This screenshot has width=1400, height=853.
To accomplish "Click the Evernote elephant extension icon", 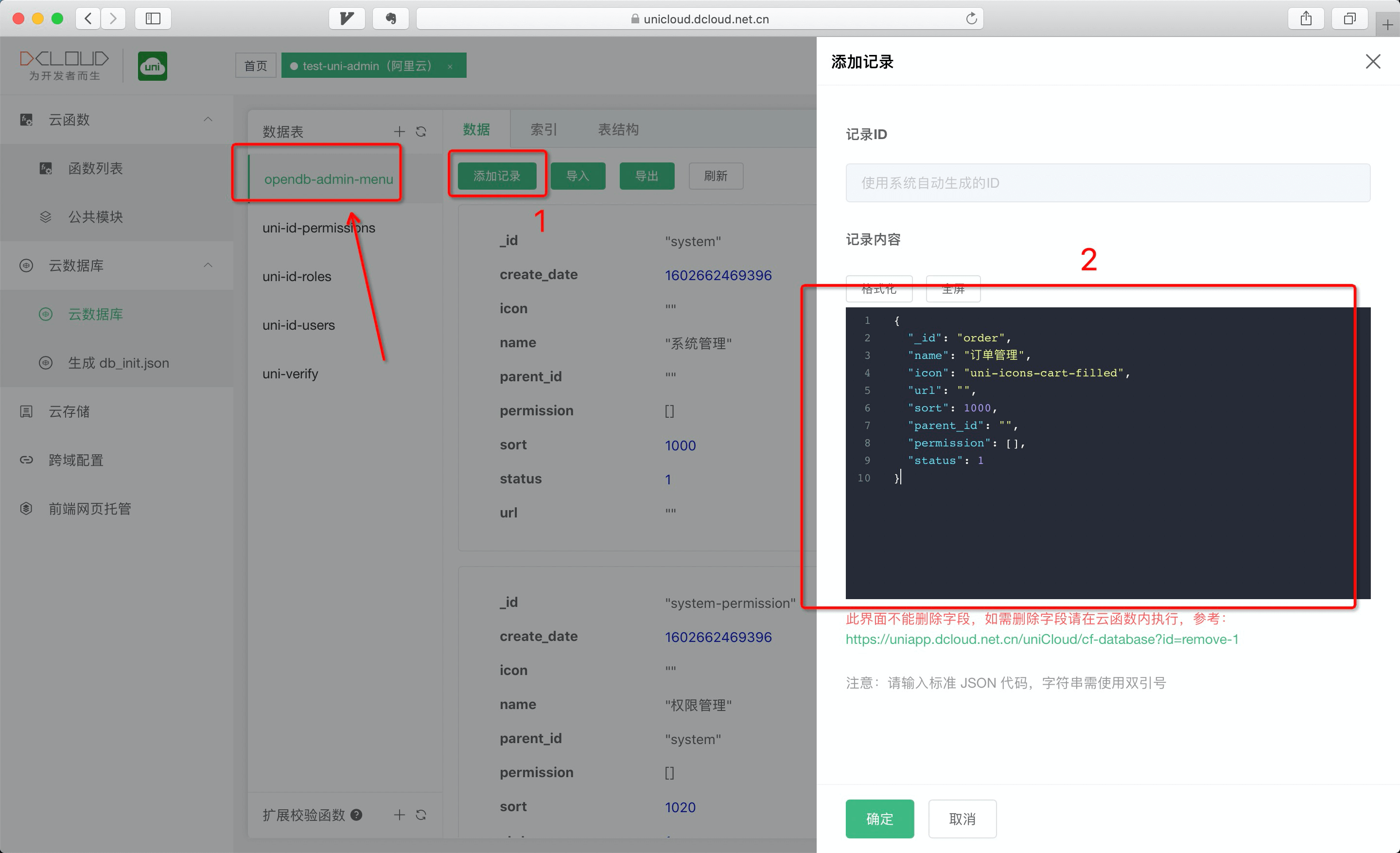I will point(391,19).
